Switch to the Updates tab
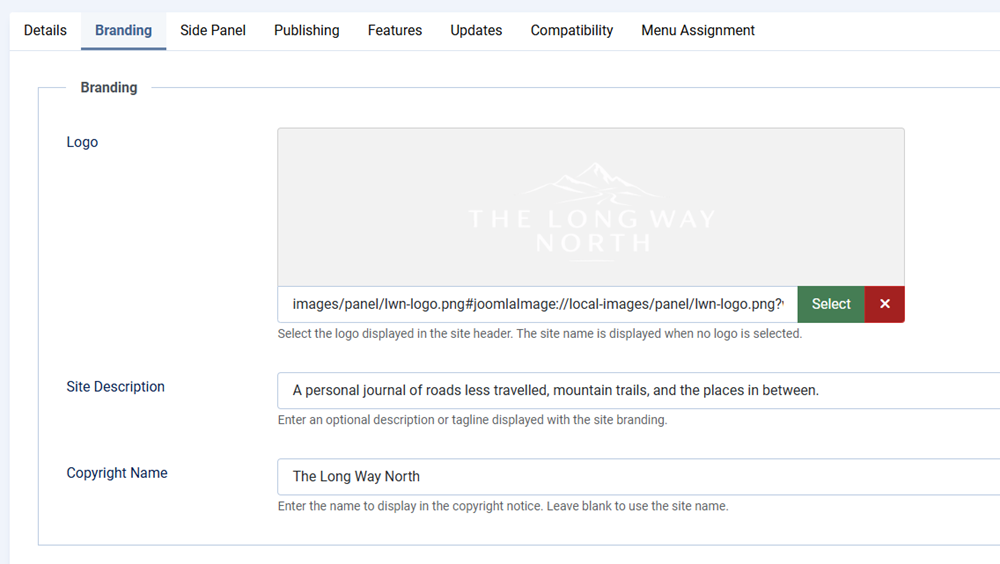 pyautogui.click(x=476, y=31)
